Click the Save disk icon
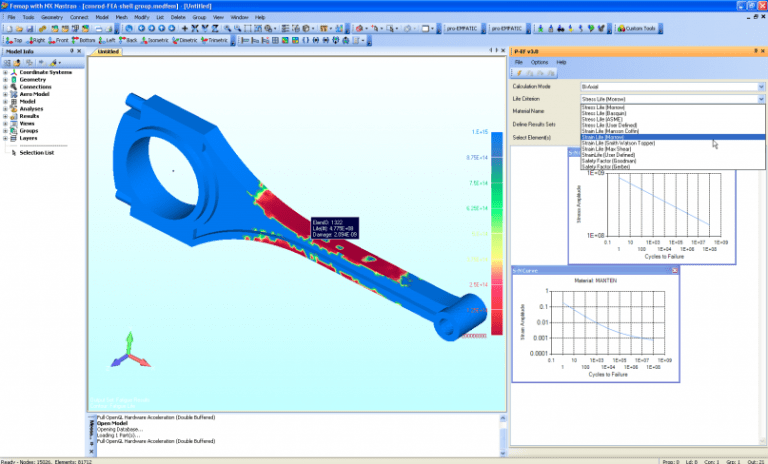The image size is (768, 464). pyautogui.click(x=29, y=29)
